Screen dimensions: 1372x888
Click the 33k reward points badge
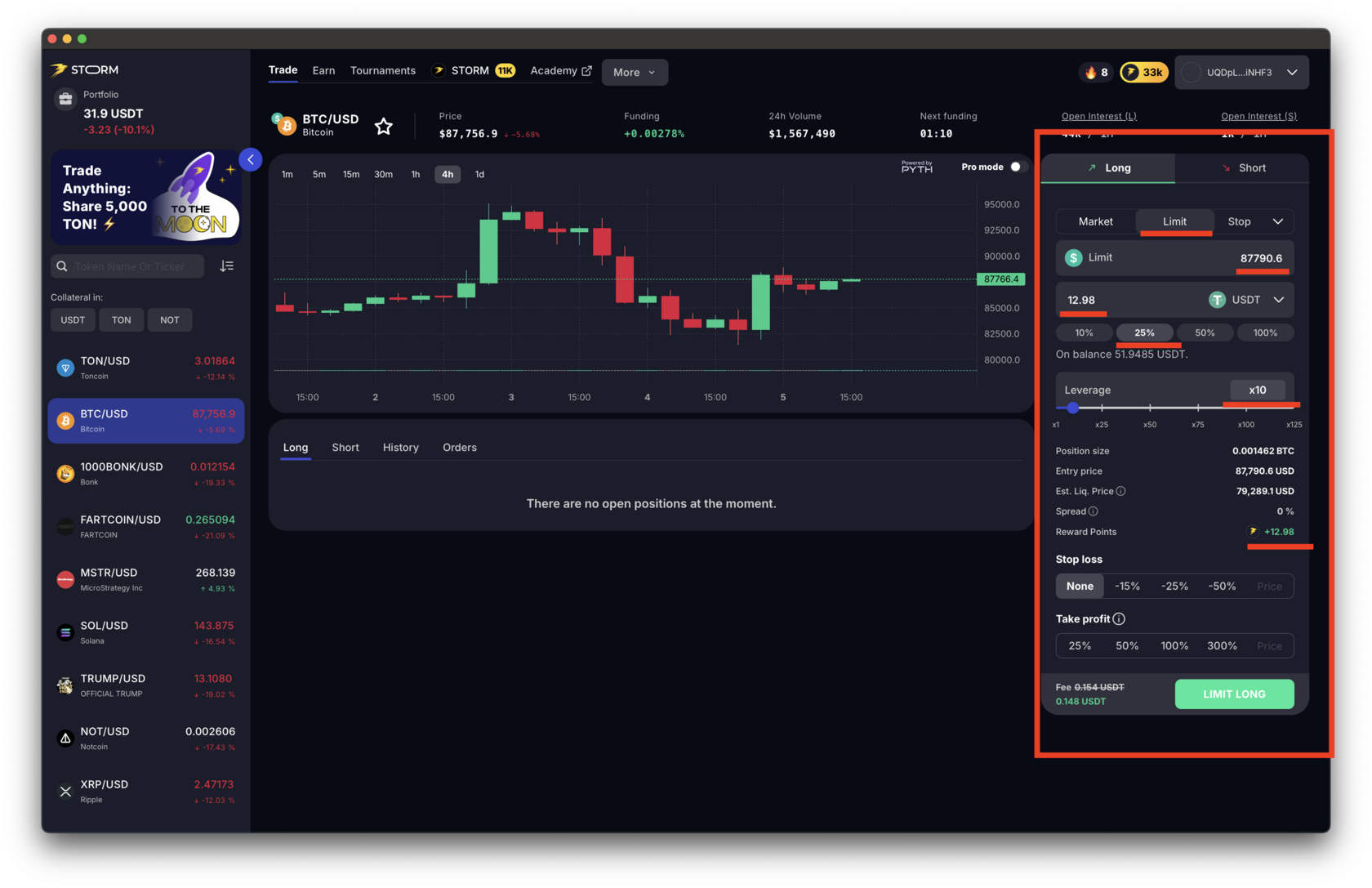(1143, 73)
